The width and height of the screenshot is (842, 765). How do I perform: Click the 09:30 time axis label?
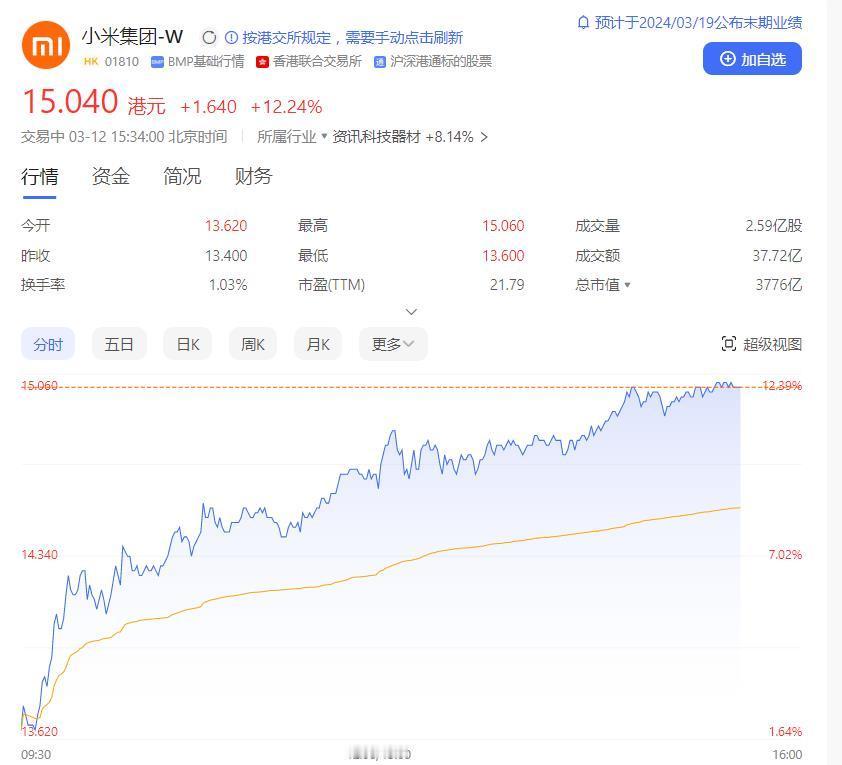(x=36, y=754)
